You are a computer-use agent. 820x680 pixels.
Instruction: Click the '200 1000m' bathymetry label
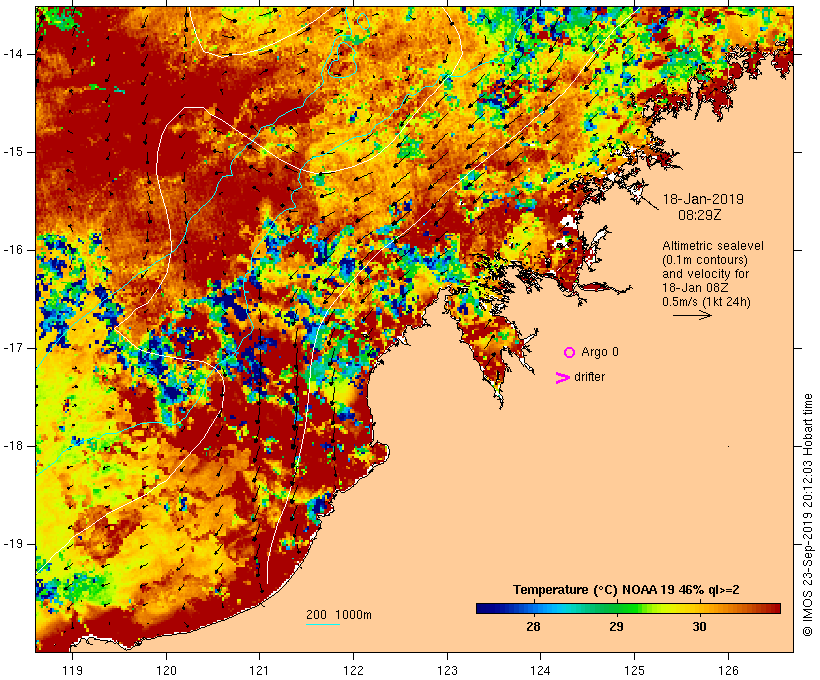click(339, 615)
